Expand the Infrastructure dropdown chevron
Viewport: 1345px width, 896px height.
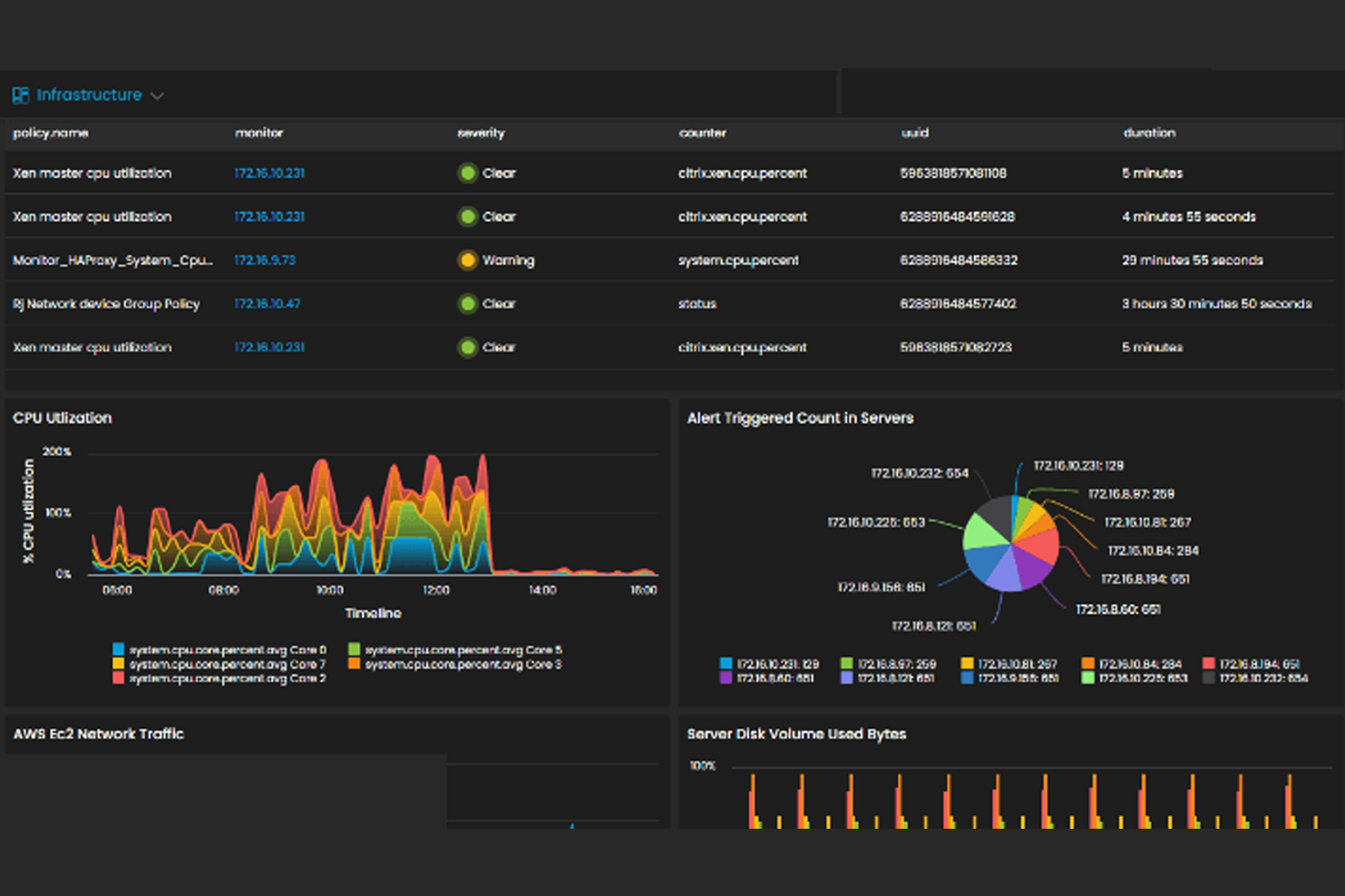coord(157,96)
